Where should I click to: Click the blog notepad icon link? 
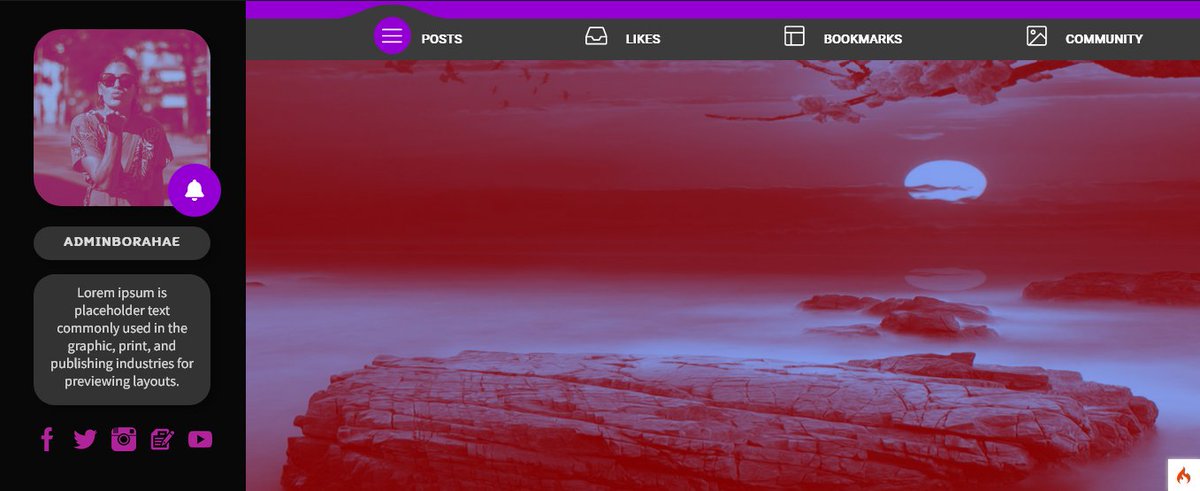pos(162,439)
